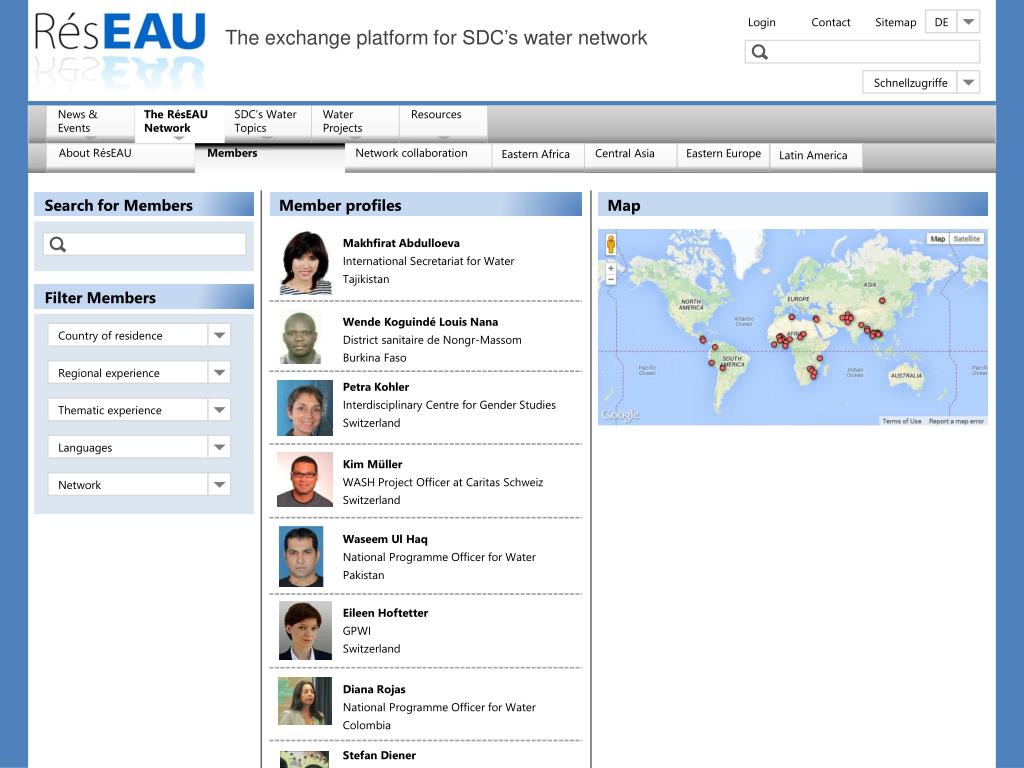1024x768 pixels.
Task: Click into the Search for Members input field
Action: pos(155,244)
